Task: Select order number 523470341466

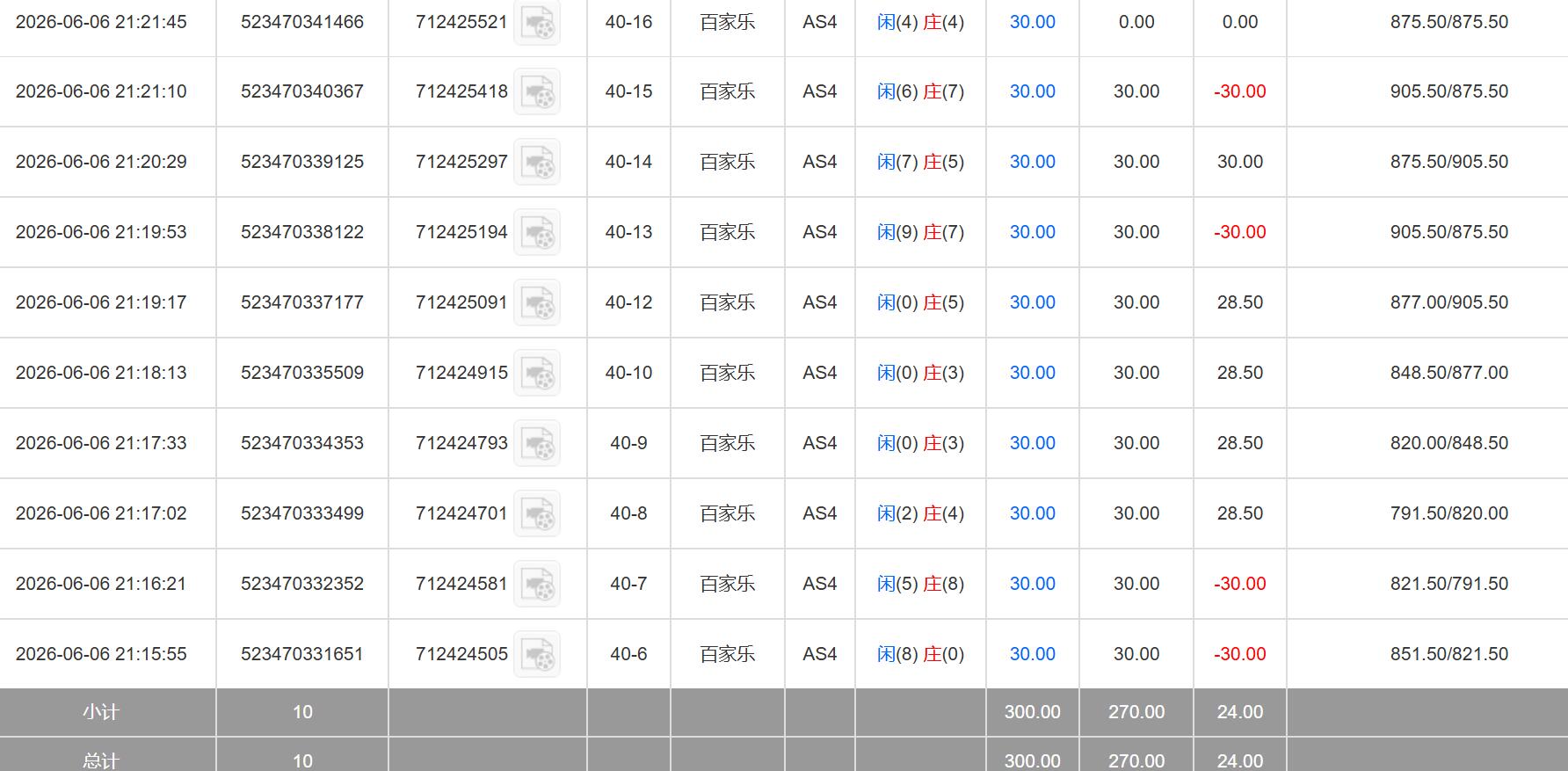Action: (x=302, y=22)
